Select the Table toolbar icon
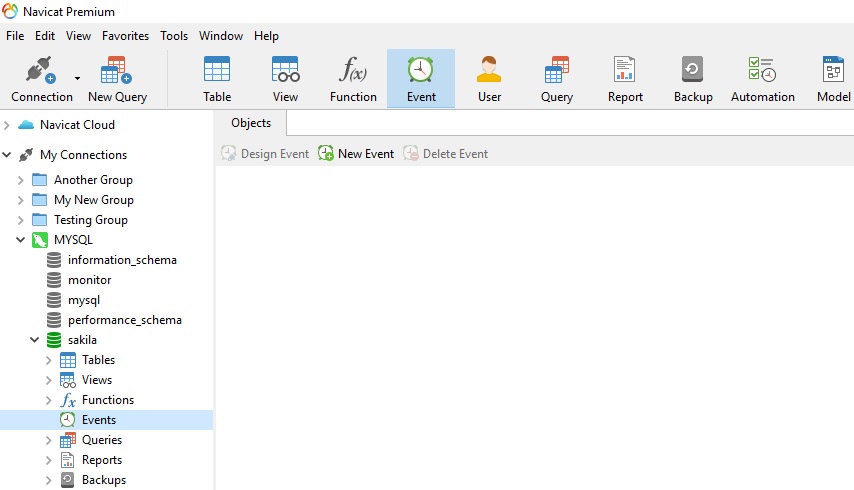The width and height of the screenshot is (854, 490). tap(217, 79)
